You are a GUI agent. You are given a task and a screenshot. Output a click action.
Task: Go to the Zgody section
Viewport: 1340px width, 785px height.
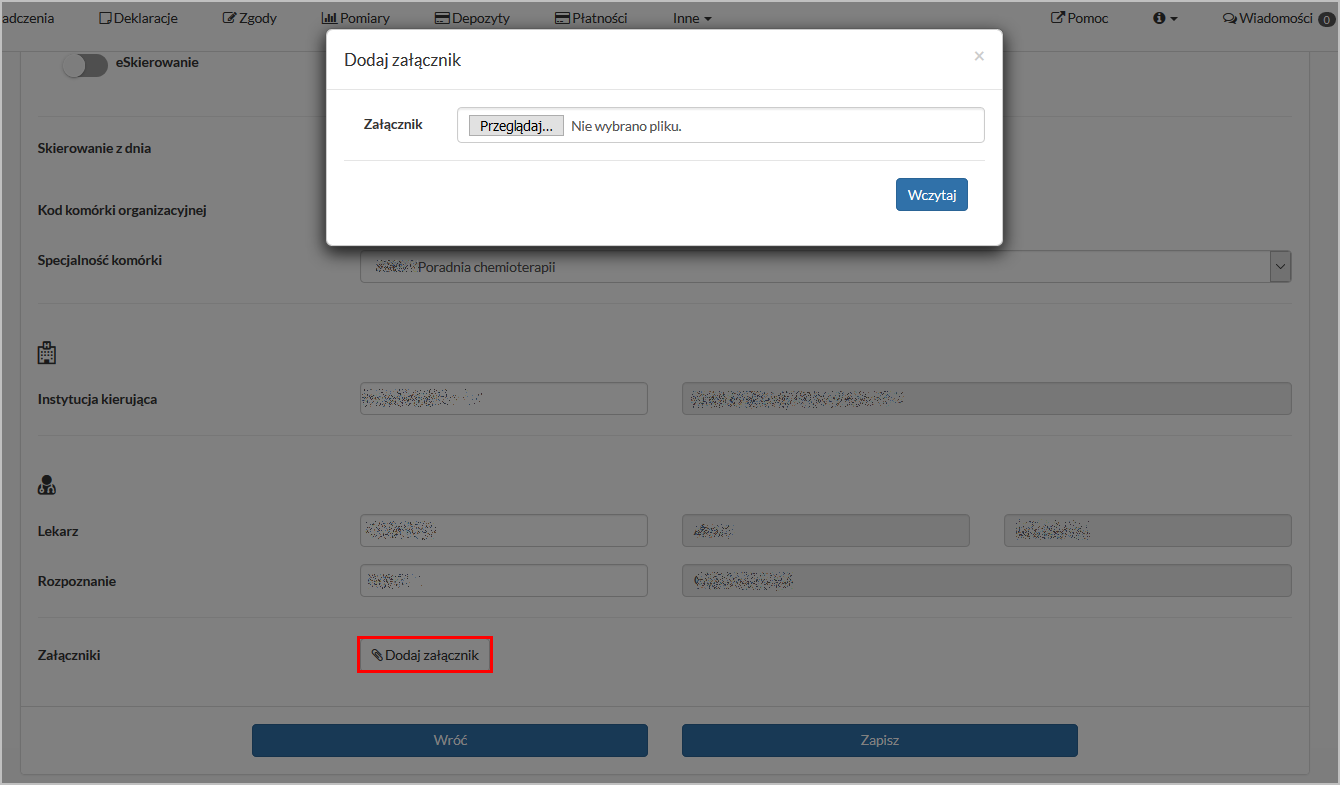click(x=250, y=18)
